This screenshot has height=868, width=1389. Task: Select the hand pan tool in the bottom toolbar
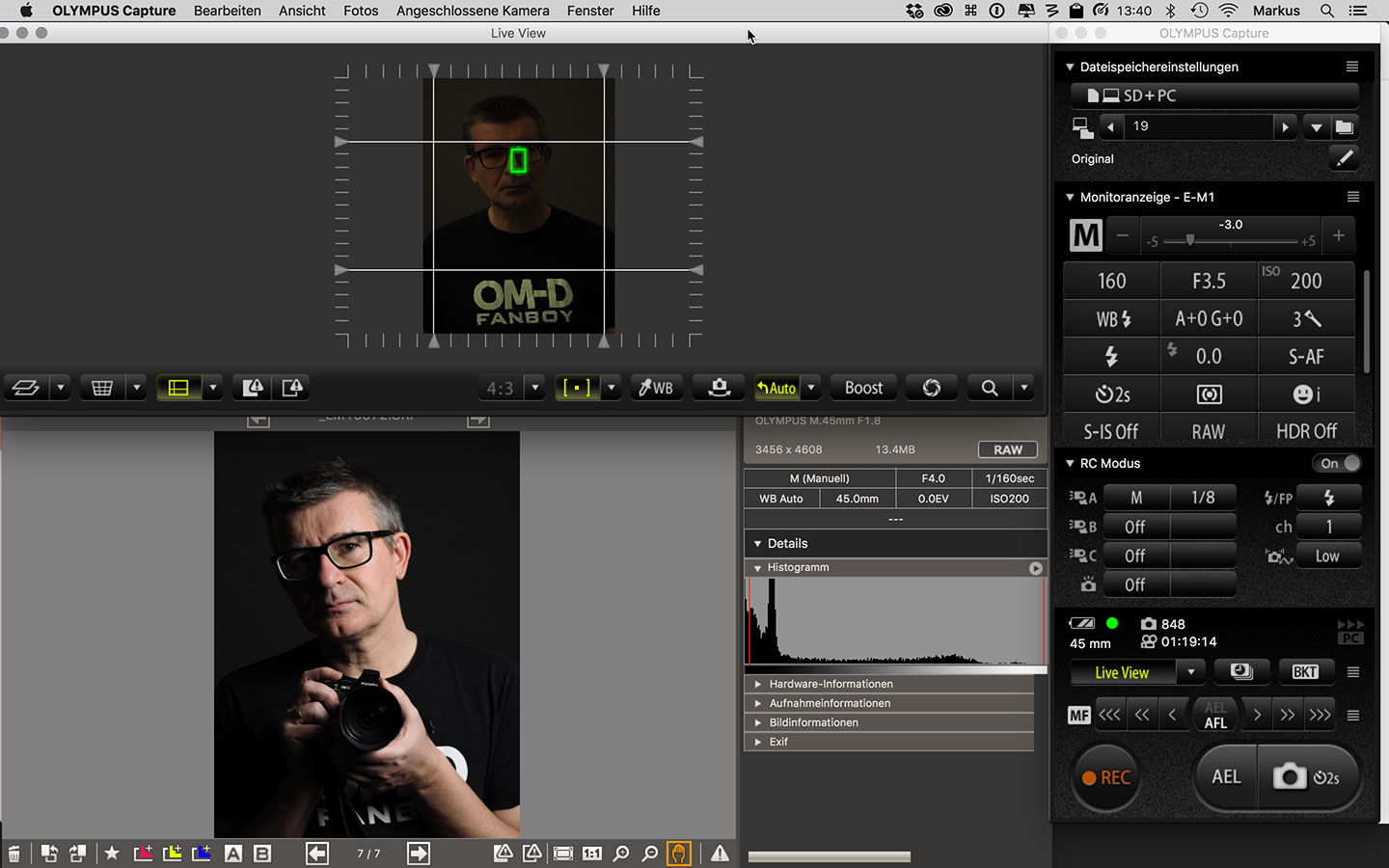(x=678, y=854)
